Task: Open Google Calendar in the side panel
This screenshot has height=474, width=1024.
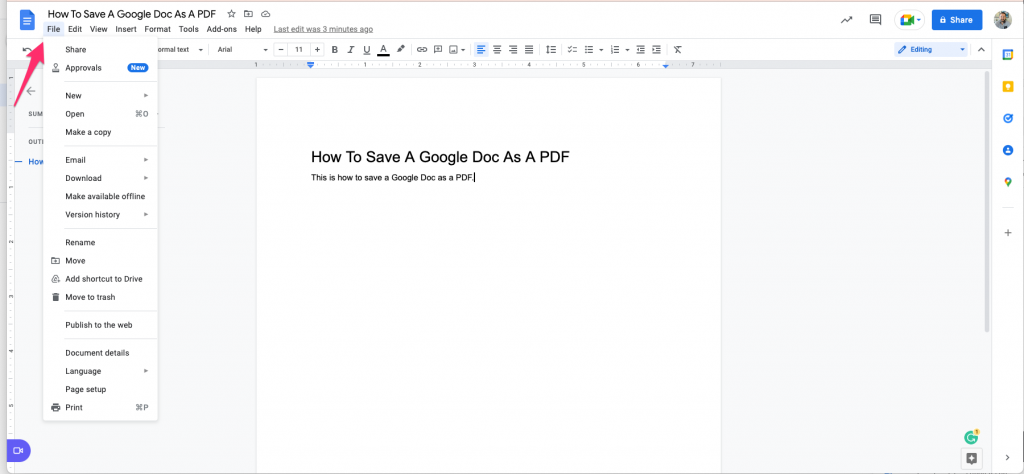Action: pos(1008,55)
